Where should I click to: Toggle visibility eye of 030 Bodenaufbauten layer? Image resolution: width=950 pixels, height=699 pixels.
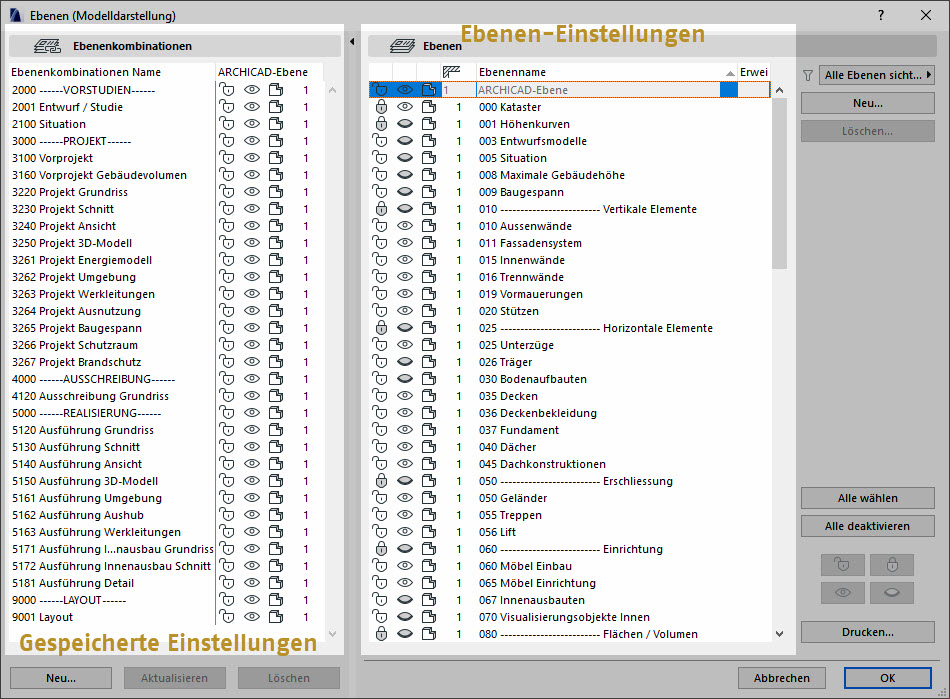click(x=405, y=379)
